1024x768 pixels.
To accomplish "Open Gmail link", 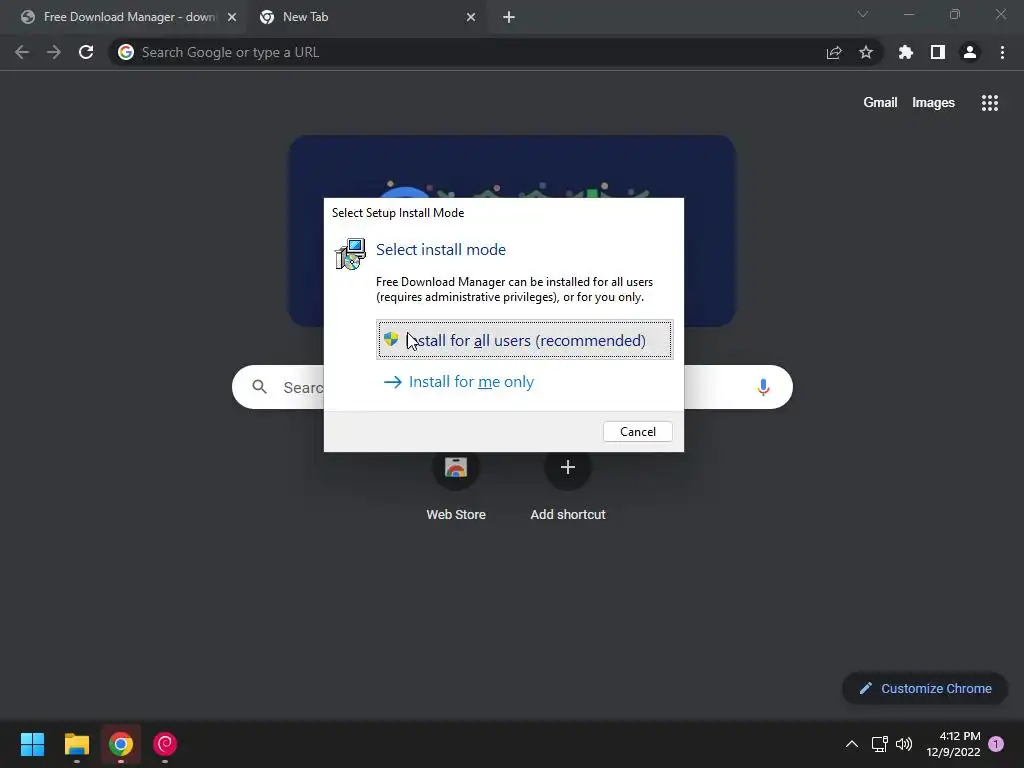I will pyautogui.click(x=880, y=103).
